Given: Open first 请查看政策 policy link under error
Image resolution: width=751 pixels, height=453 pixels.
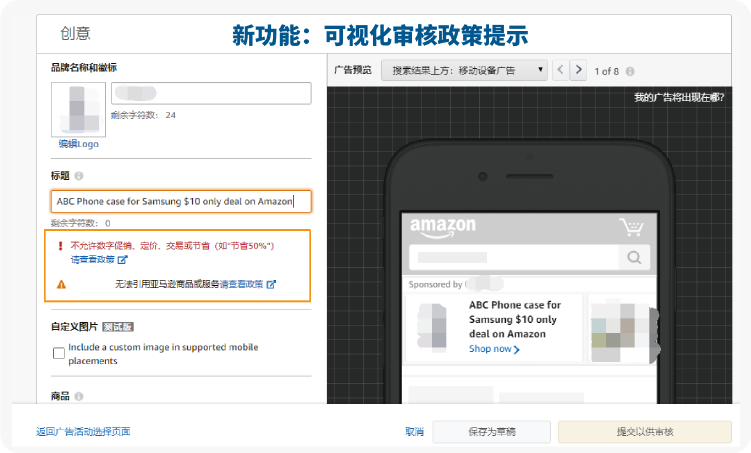Looking at the screenshot, I should 92,260.
